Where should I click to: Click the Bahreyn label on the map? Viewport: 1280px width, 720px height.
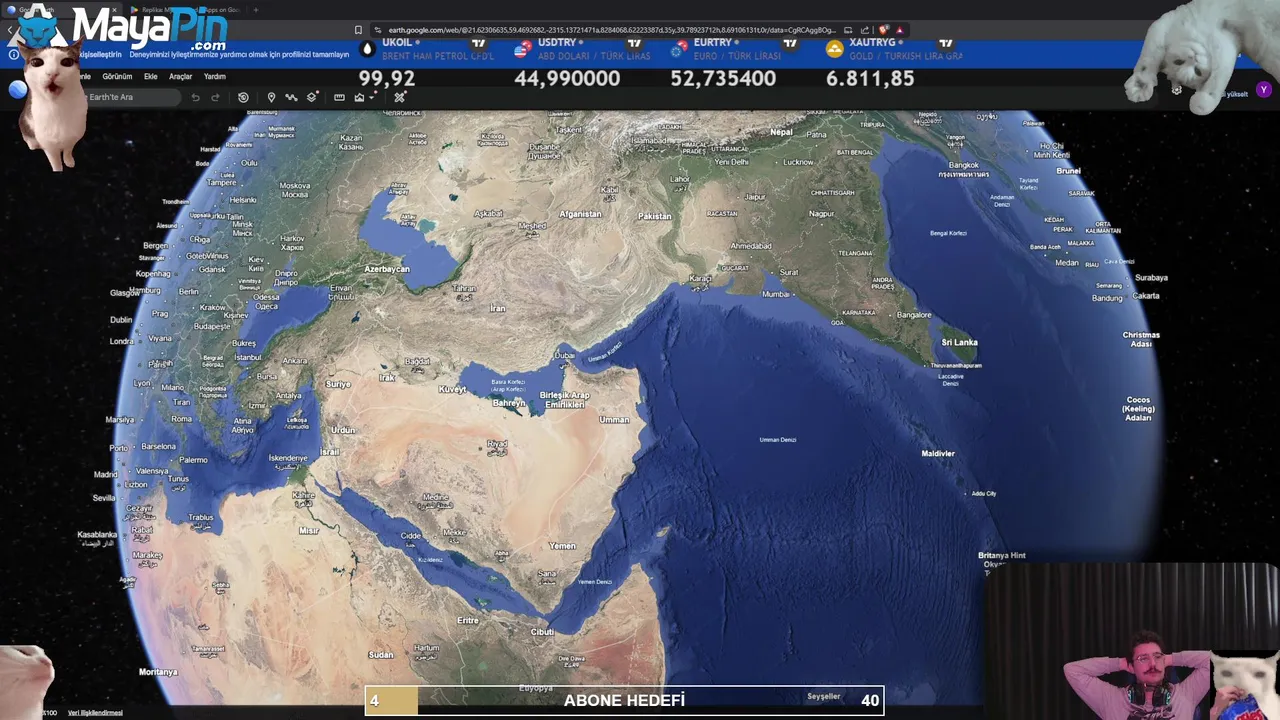tap(509, 403)
